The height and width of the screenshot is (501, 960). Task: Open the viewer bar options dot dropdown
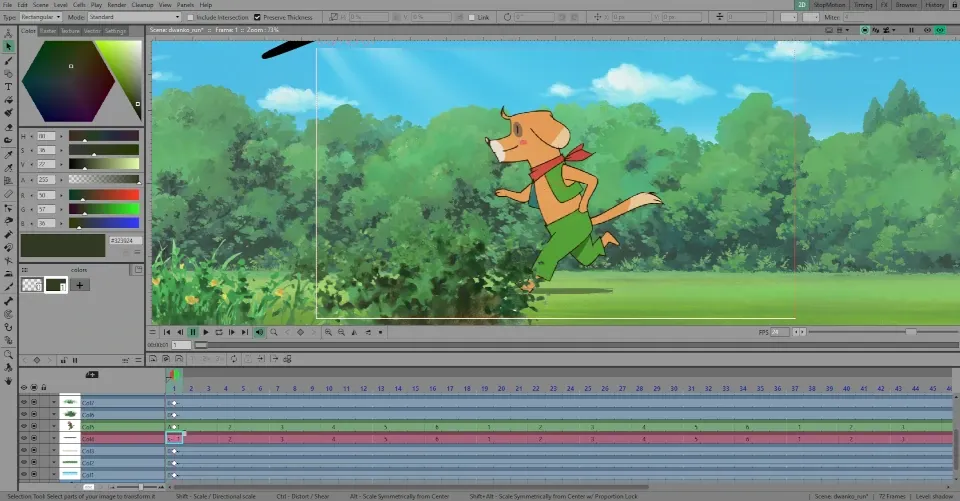[380, 332]
